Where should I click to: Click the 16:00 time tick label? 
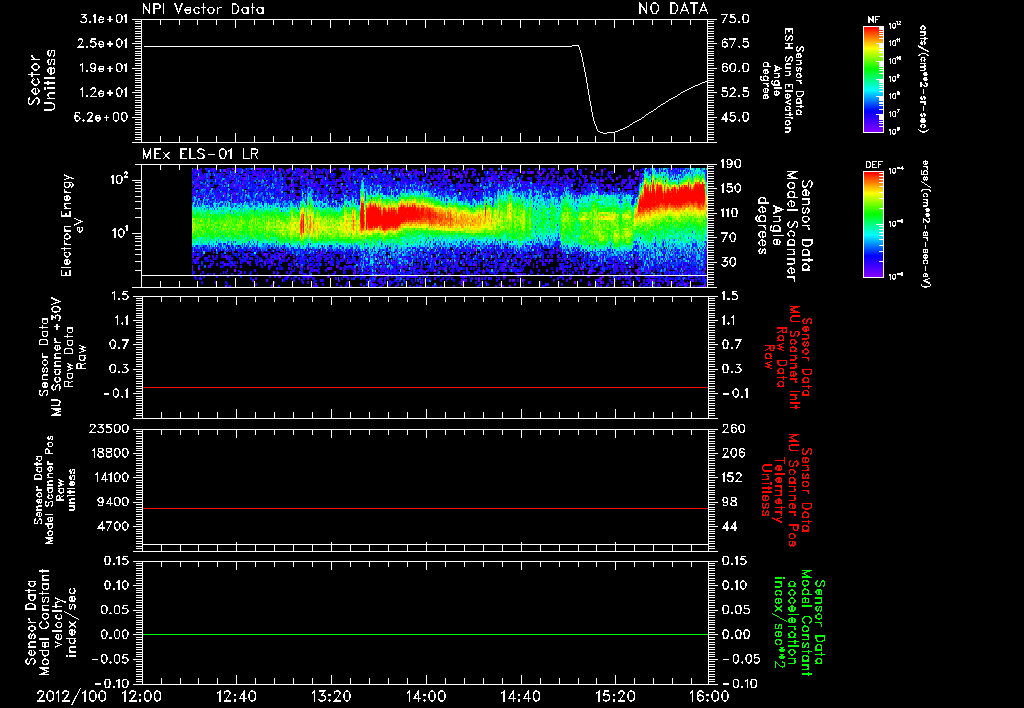709,696
